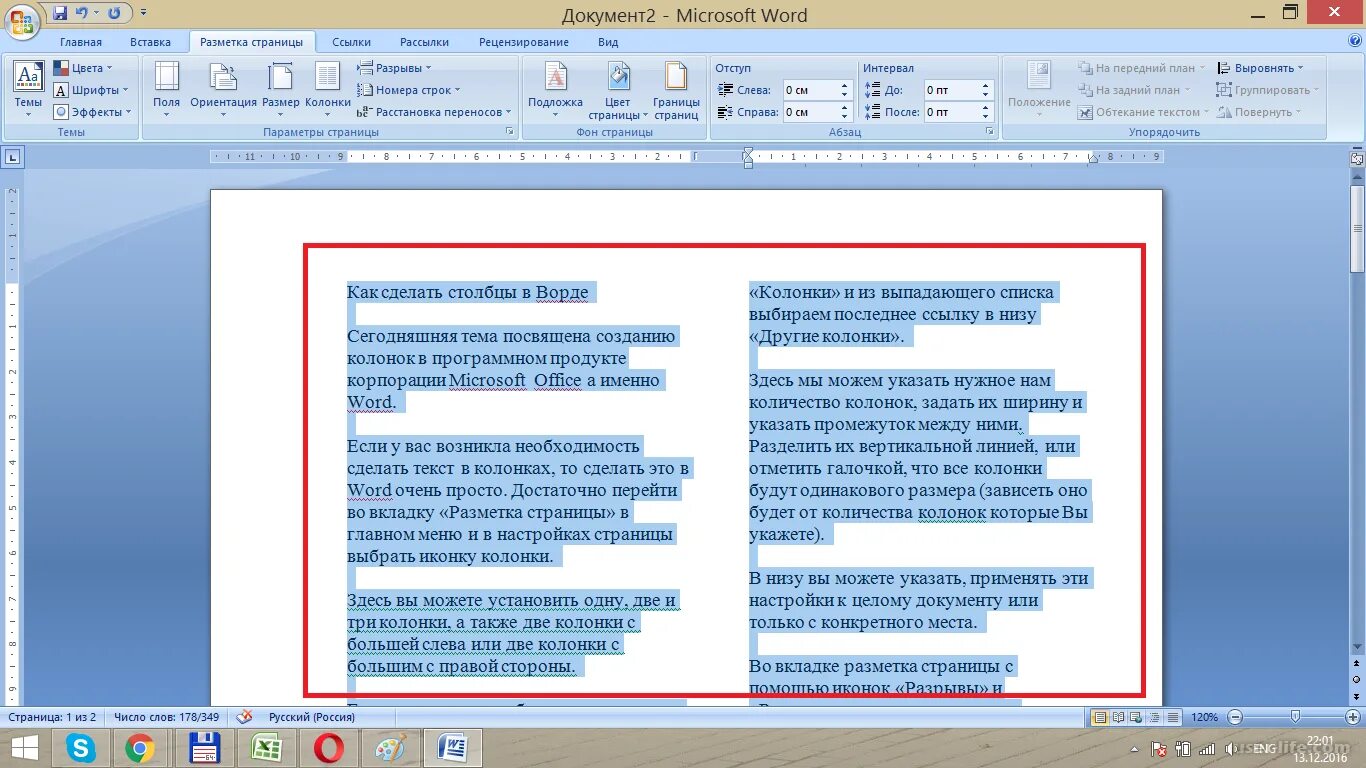Open the ENG keyboard language indicator

tap(1265, 748)
